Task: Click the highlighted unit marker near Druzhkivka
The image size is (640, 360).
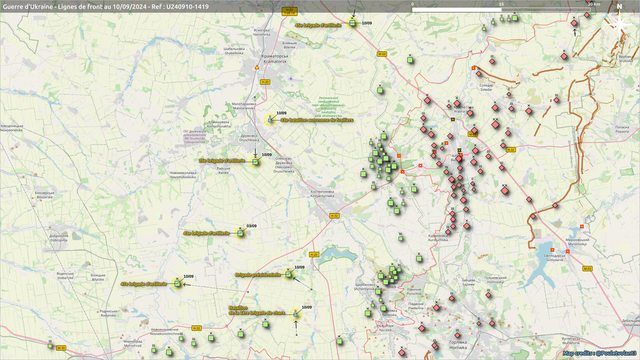Action: point(256,162)
